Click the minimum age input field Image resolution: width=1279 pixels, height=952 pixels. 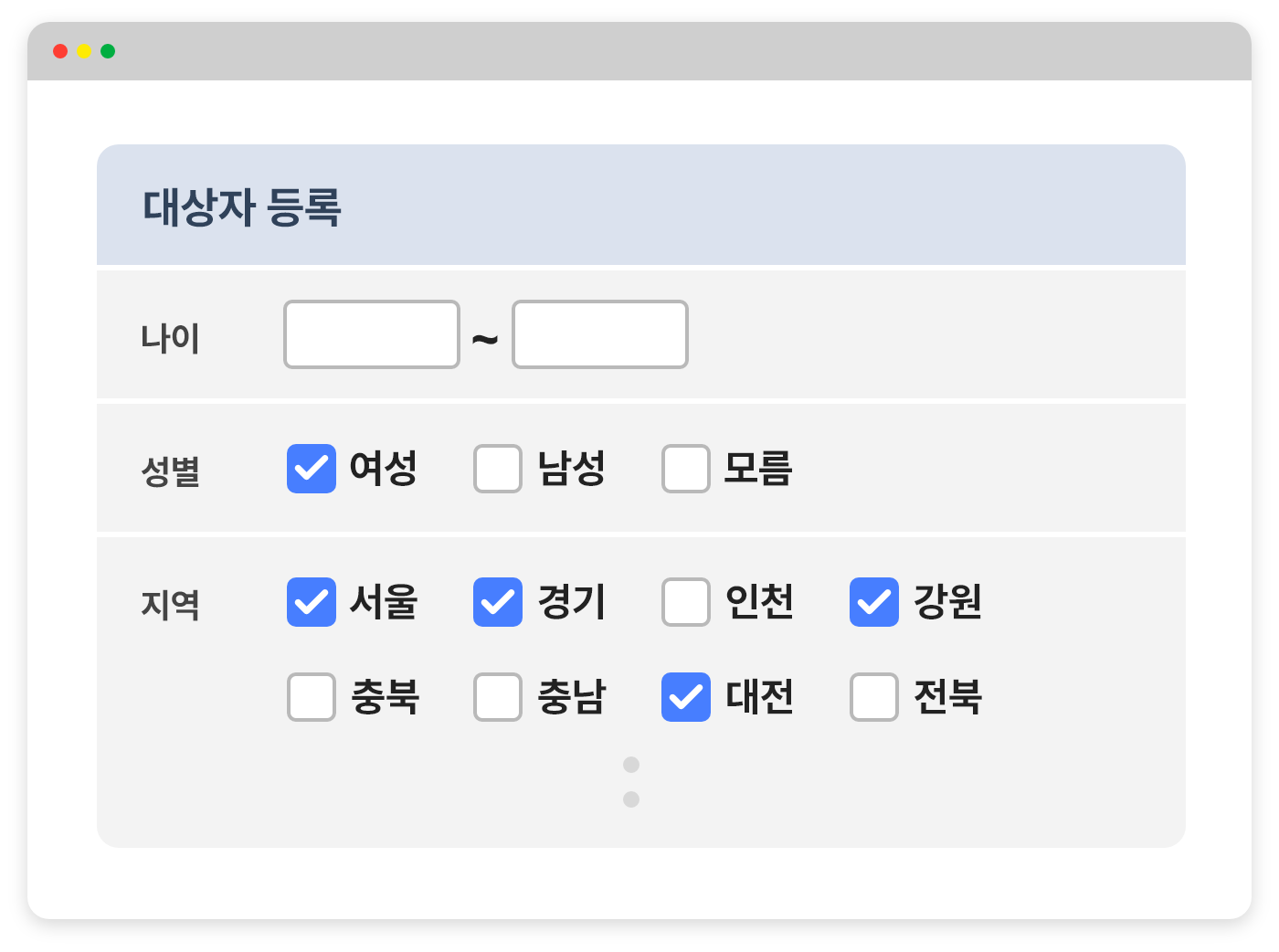point(372,334)
